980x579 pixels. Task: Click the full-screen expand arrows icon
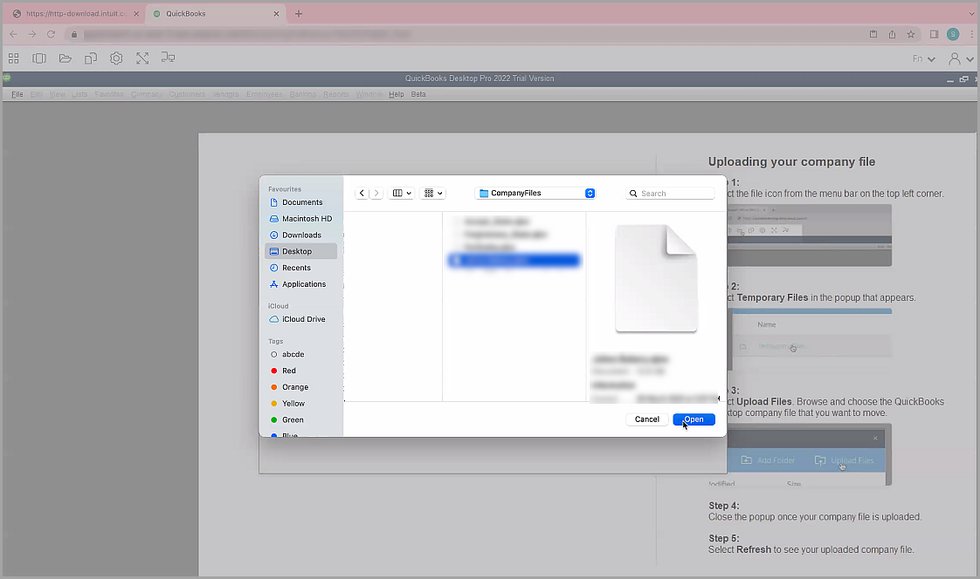tap(142, 59)
